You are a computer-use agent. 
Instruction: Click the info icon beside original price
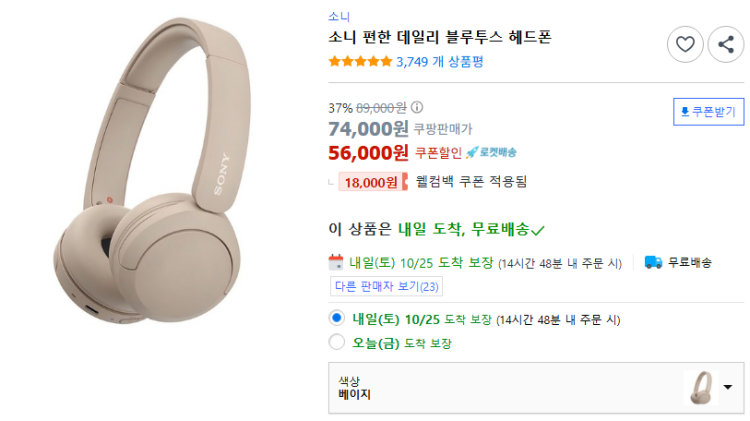click(417, 107)
